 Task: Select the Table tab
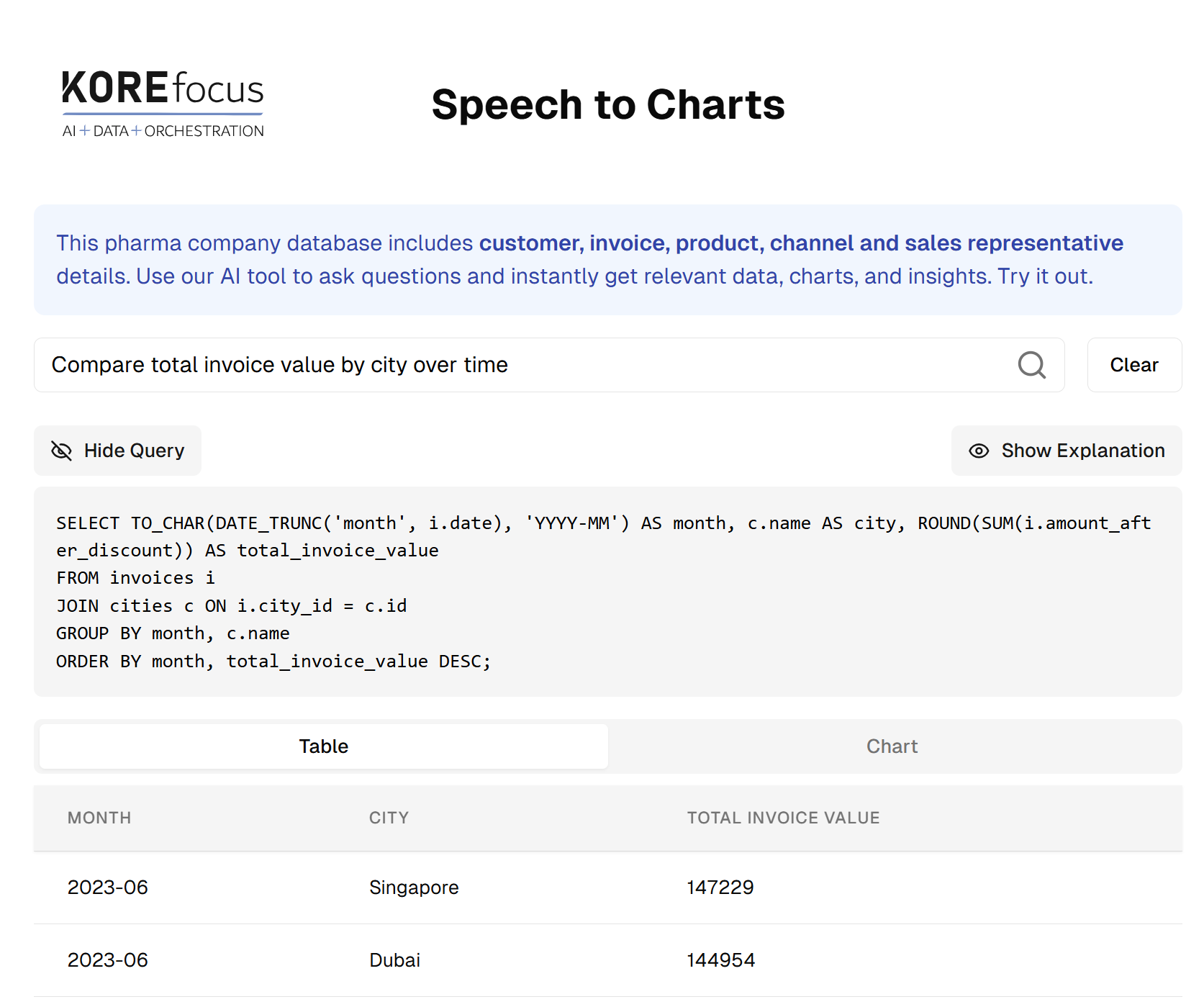pos(324,746)
